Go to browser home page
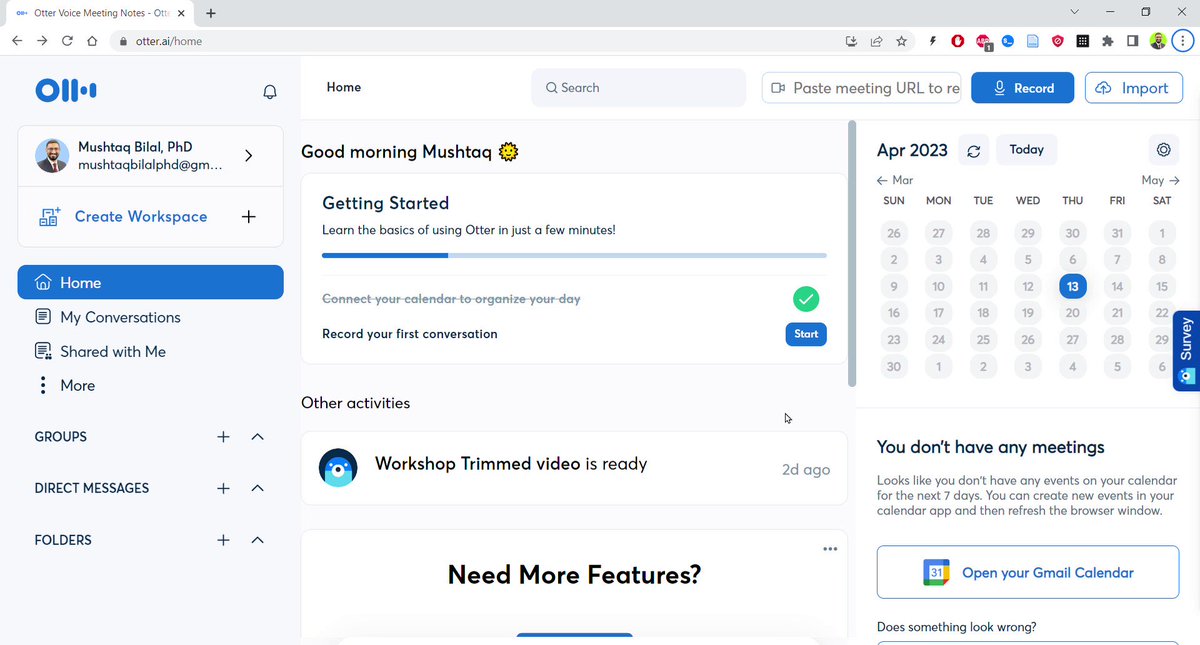1200x645 pixels. pyautogui.click(x=92, y=41)
